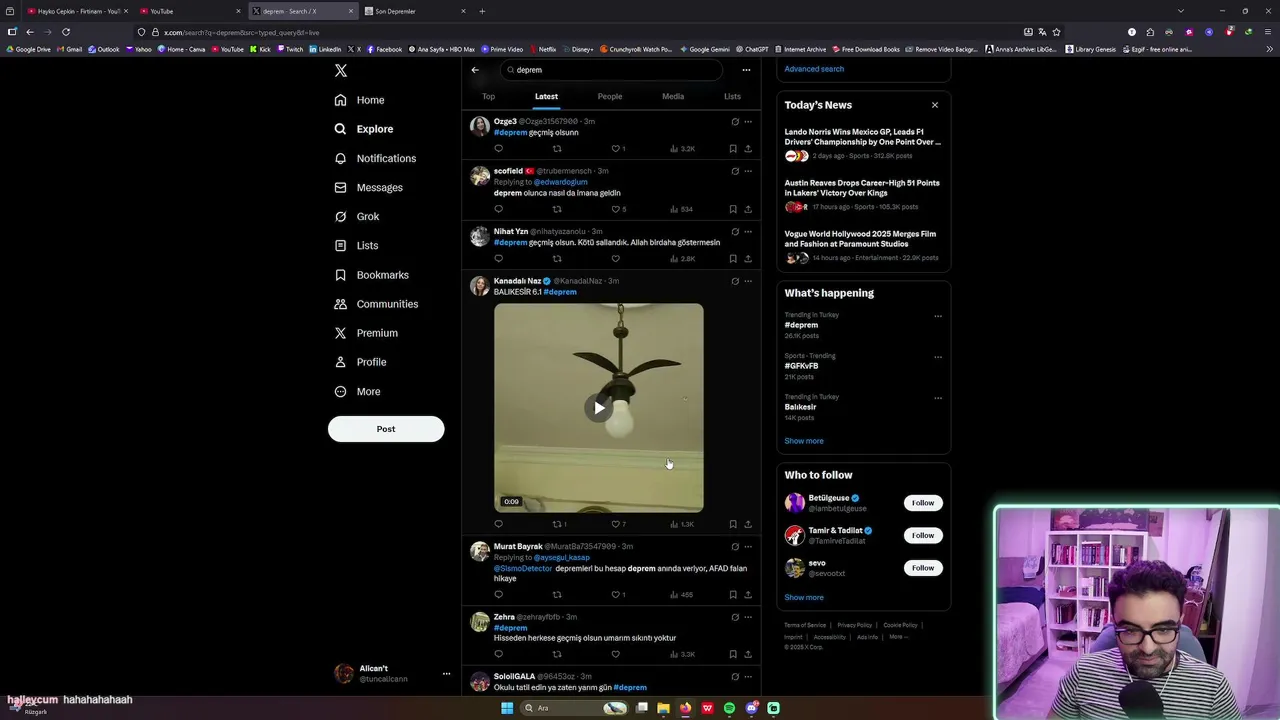This screenshot has height=720, width=1280.
Task: Open Notifications in the sidebar
Action: (x=375, y=158)
